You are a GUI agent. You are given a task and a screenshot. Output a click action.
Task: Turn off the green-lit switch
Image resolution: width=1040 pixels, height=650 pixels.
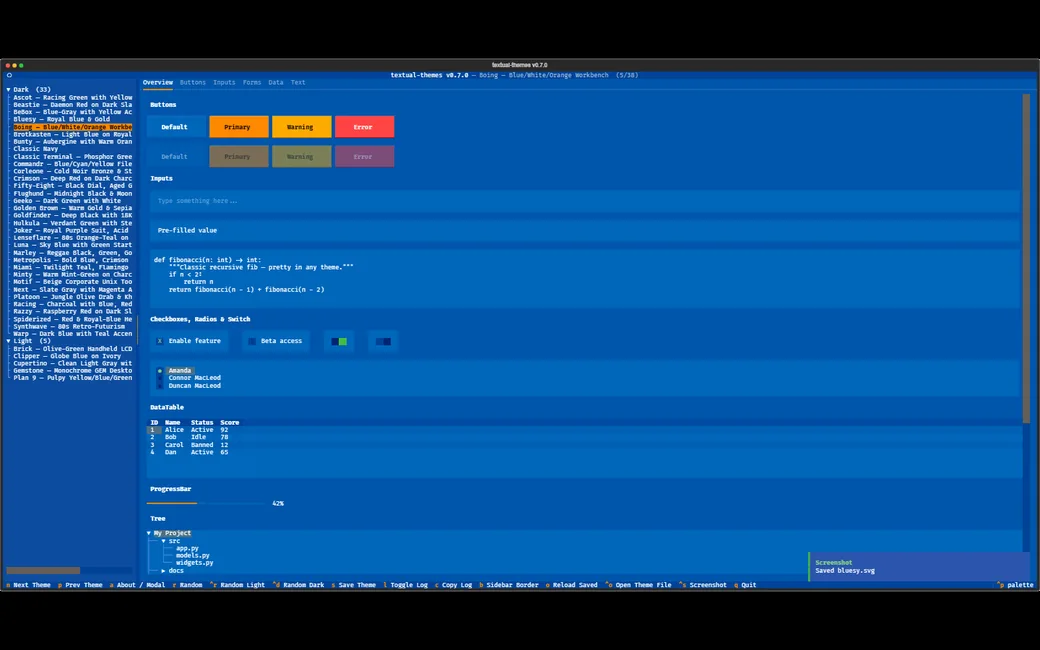tap(339, 342)
